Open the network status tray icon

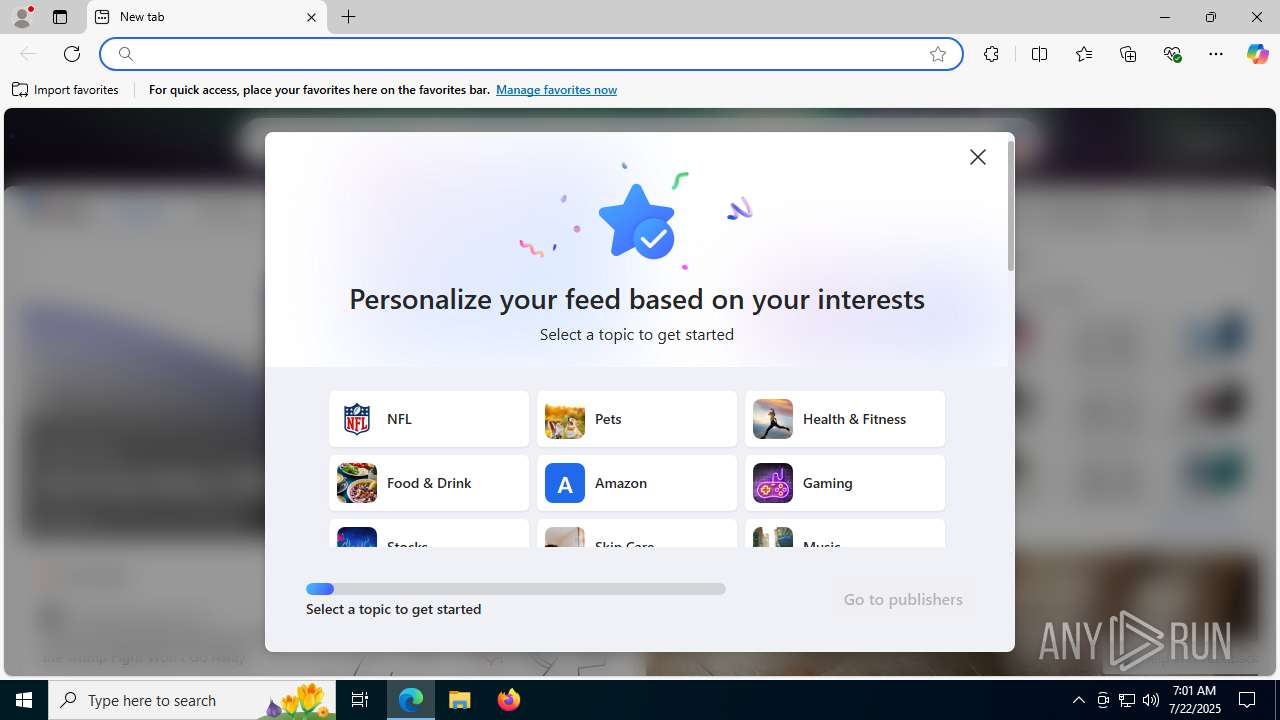1127,700
